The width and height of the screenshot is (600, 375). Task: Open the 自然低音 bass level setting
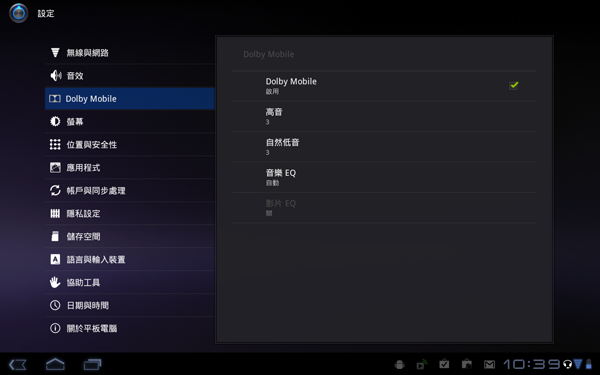384,147
